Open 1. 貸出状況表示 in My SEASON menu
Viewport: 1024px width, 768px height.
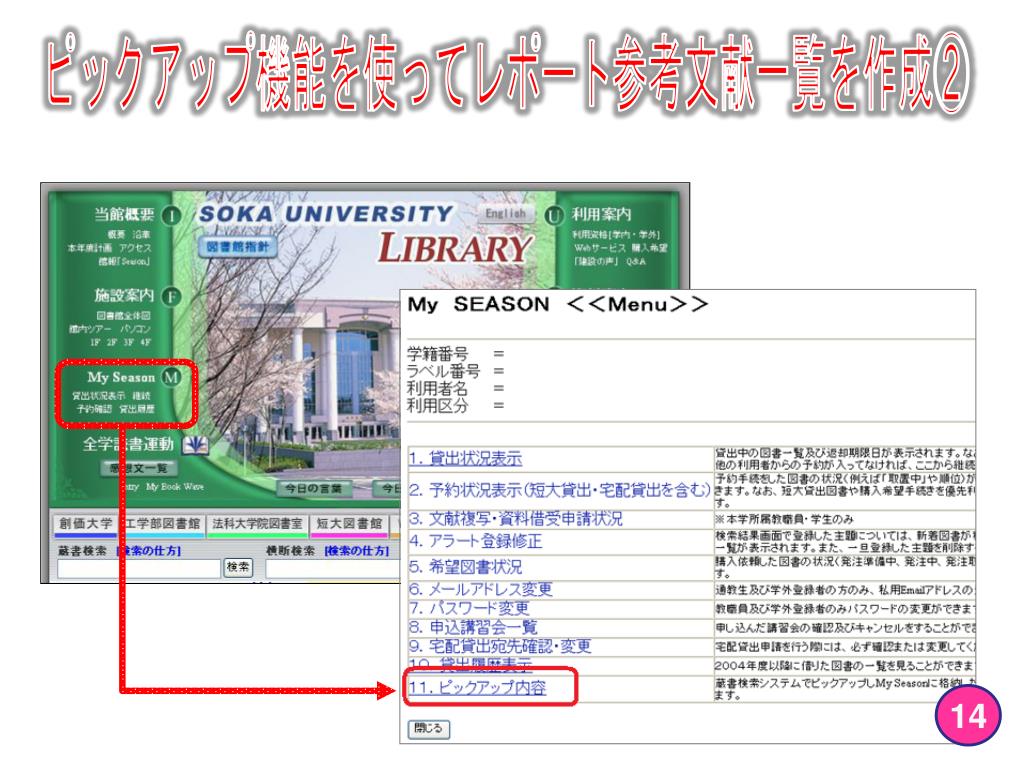click(466, 458)
